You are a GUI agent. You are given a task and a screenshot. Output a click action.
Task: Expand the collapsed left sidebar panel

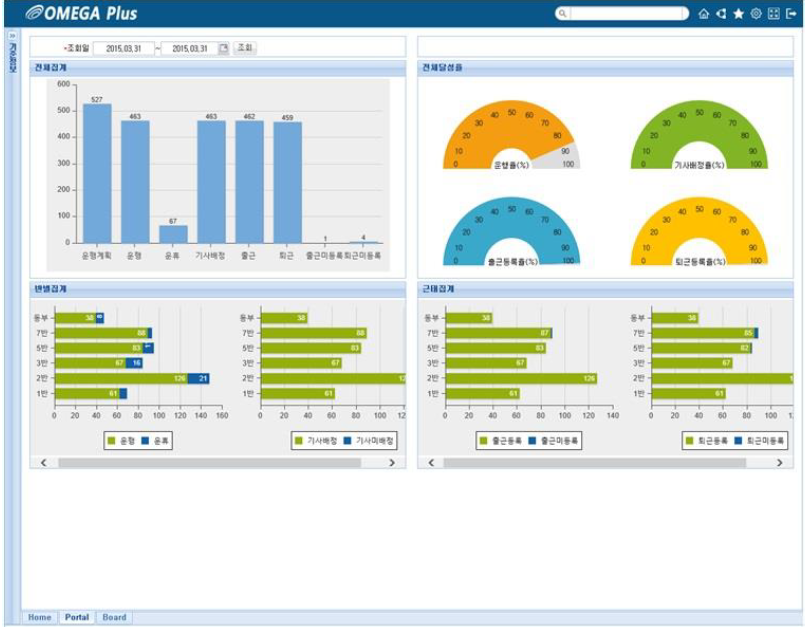[12, 35]
